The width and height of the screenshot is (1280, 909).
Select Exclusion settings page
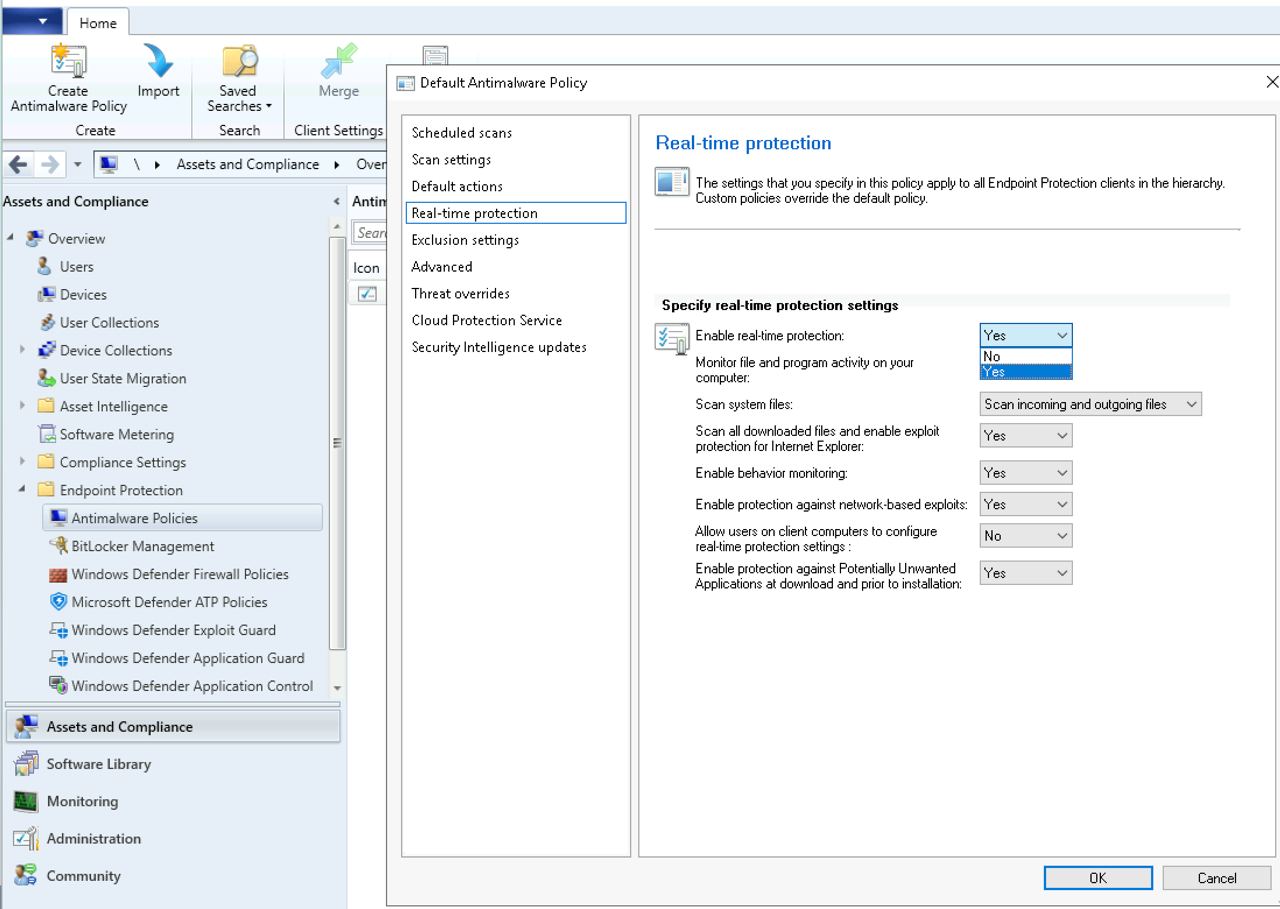[465, 240]
